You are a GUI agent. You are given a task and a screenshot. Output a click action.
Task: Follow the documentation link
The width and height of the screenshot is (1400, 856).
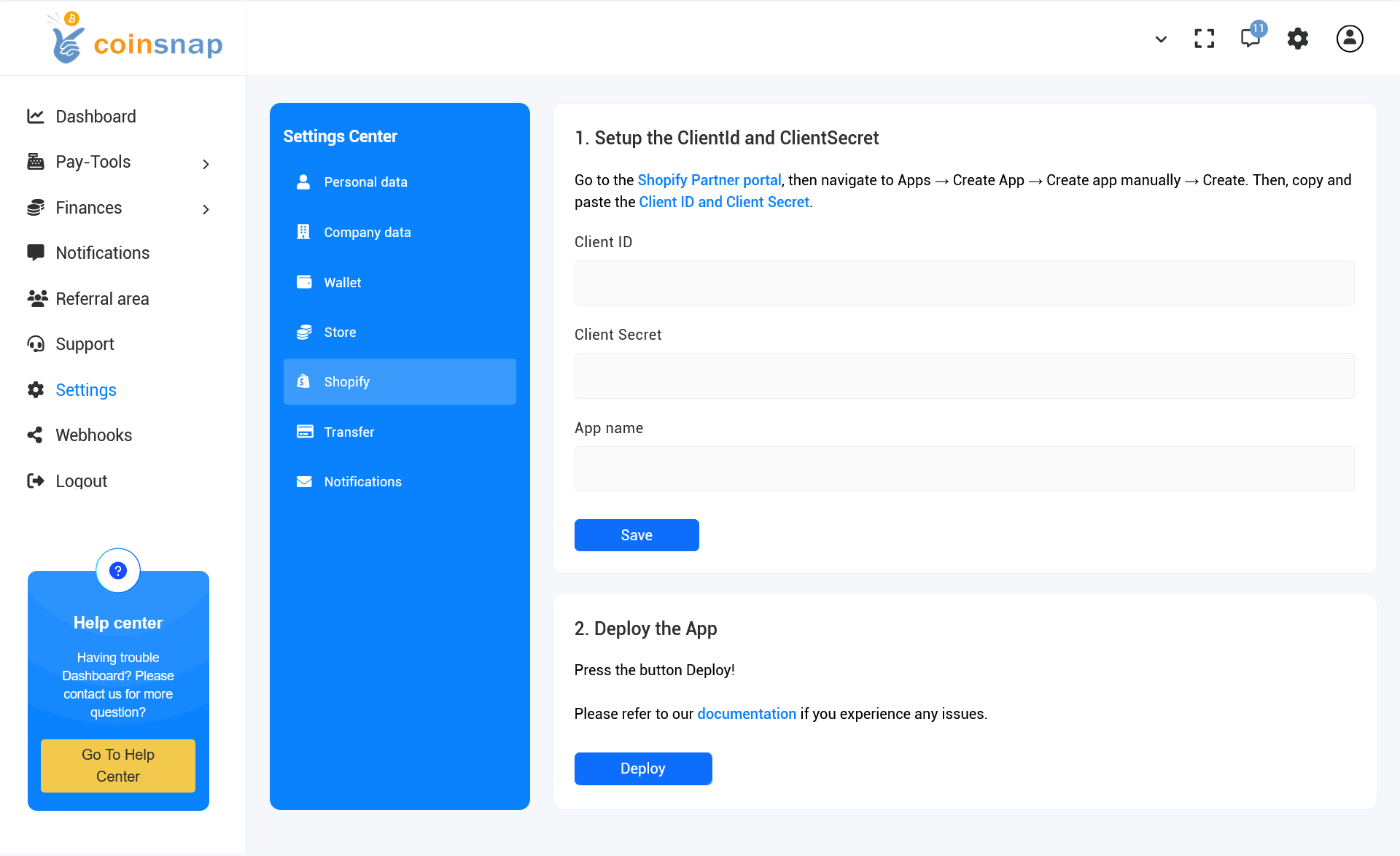click(x=746, y=714)
